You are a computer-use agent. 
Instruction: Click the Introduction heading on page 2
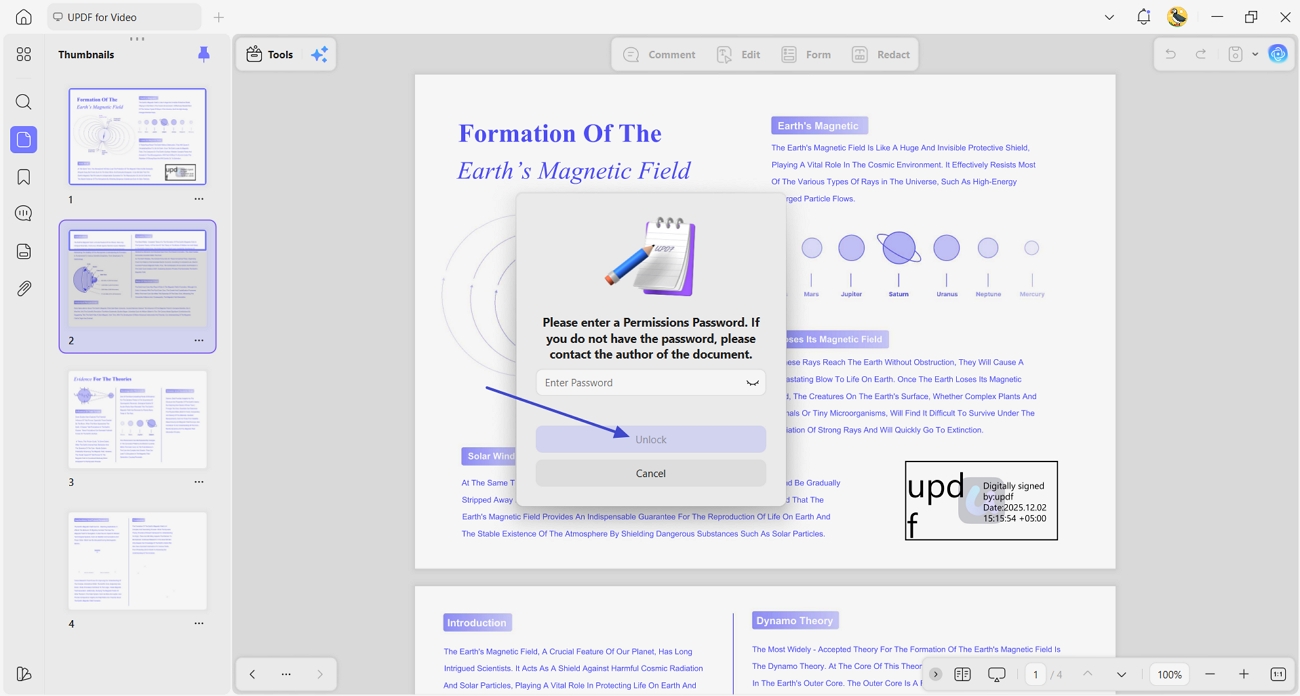click(477, 623)
